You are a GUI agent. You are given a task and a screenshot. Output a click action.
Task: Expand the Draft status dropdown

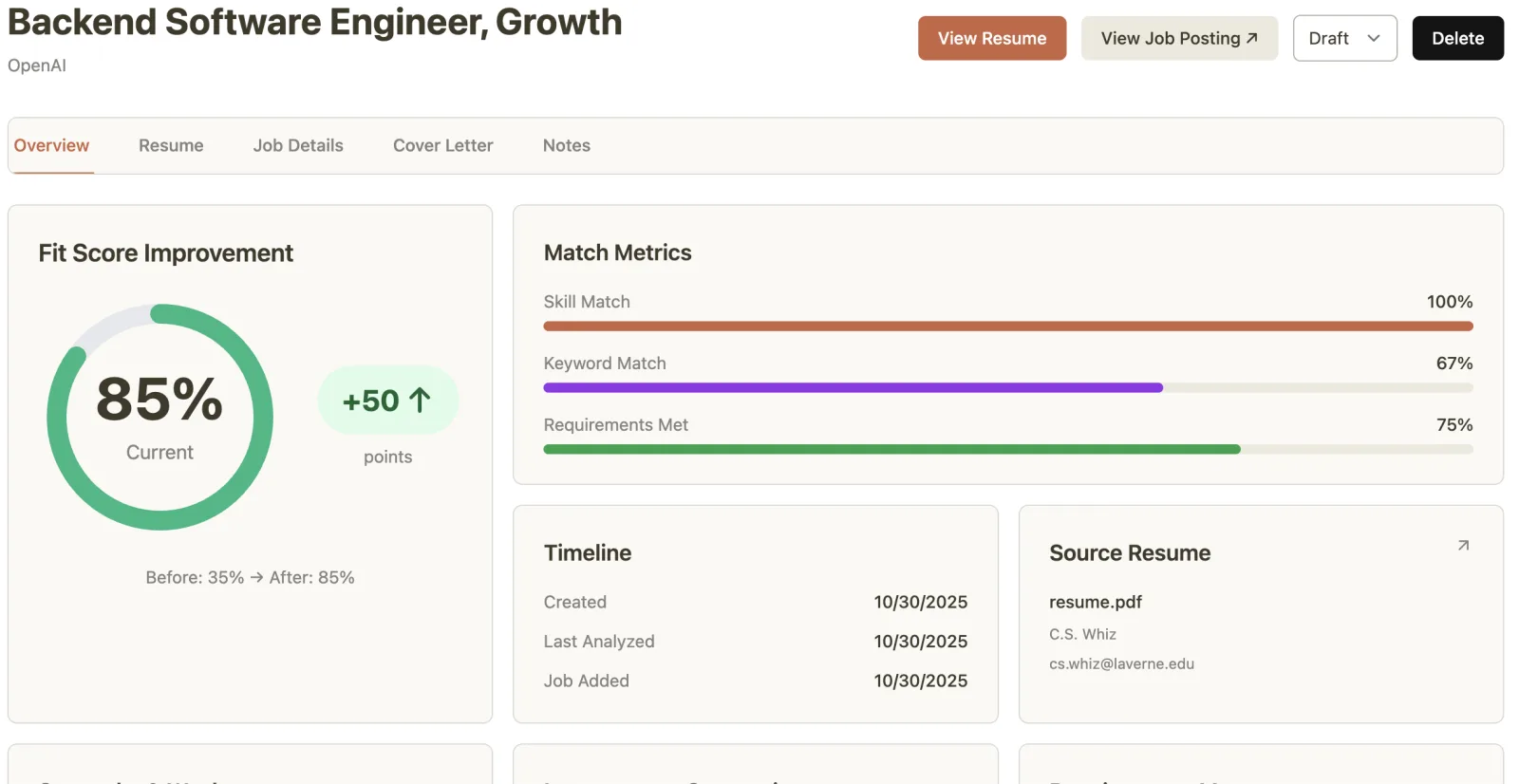click(1344, 38)
